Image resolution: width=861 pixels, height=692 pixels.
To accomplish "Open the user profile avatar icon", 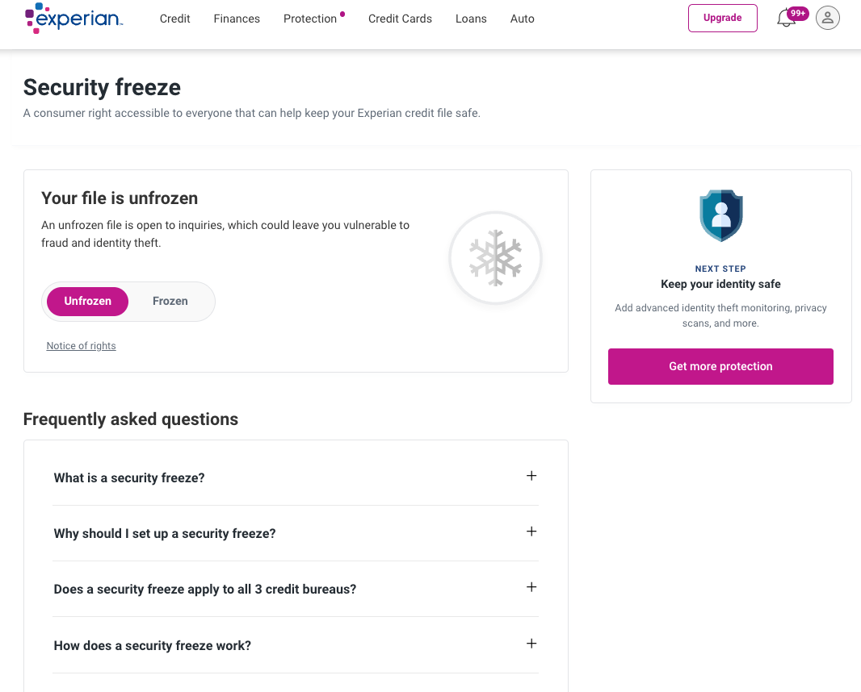I will click(827, 18).
